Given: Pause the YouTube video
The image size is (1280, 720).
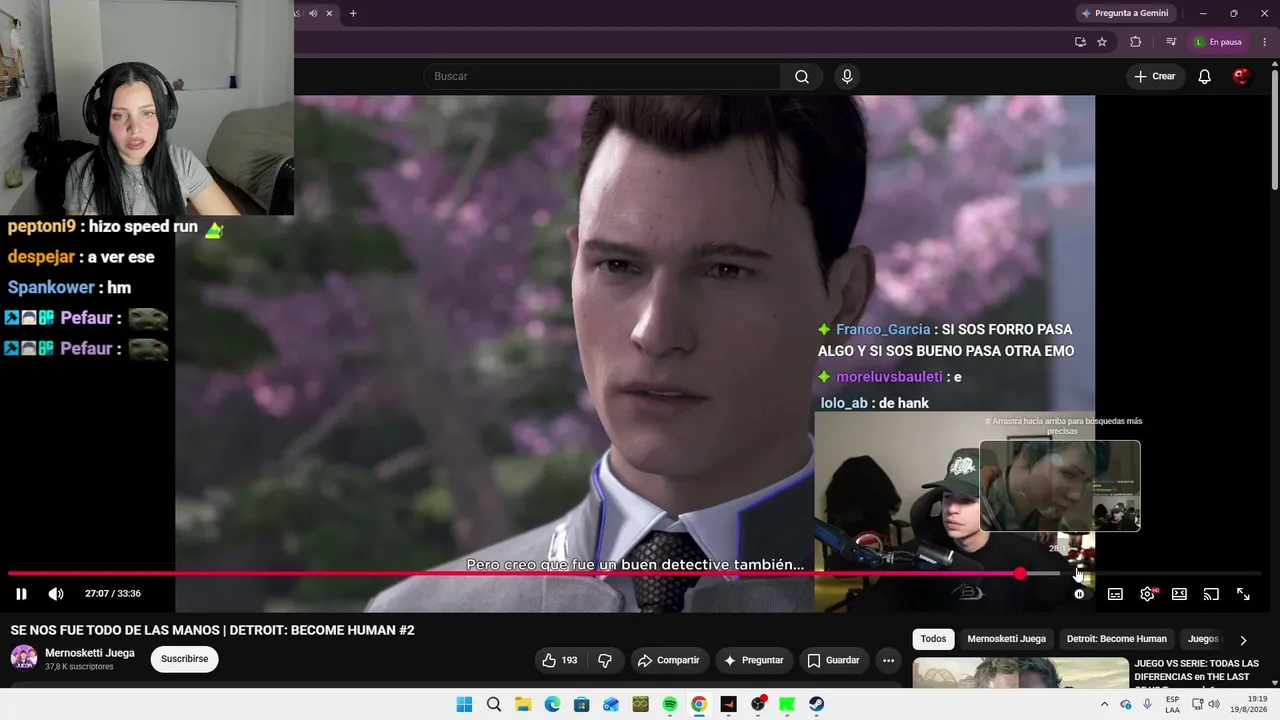Looking at the screenshot, I should (x=21, y=594).
